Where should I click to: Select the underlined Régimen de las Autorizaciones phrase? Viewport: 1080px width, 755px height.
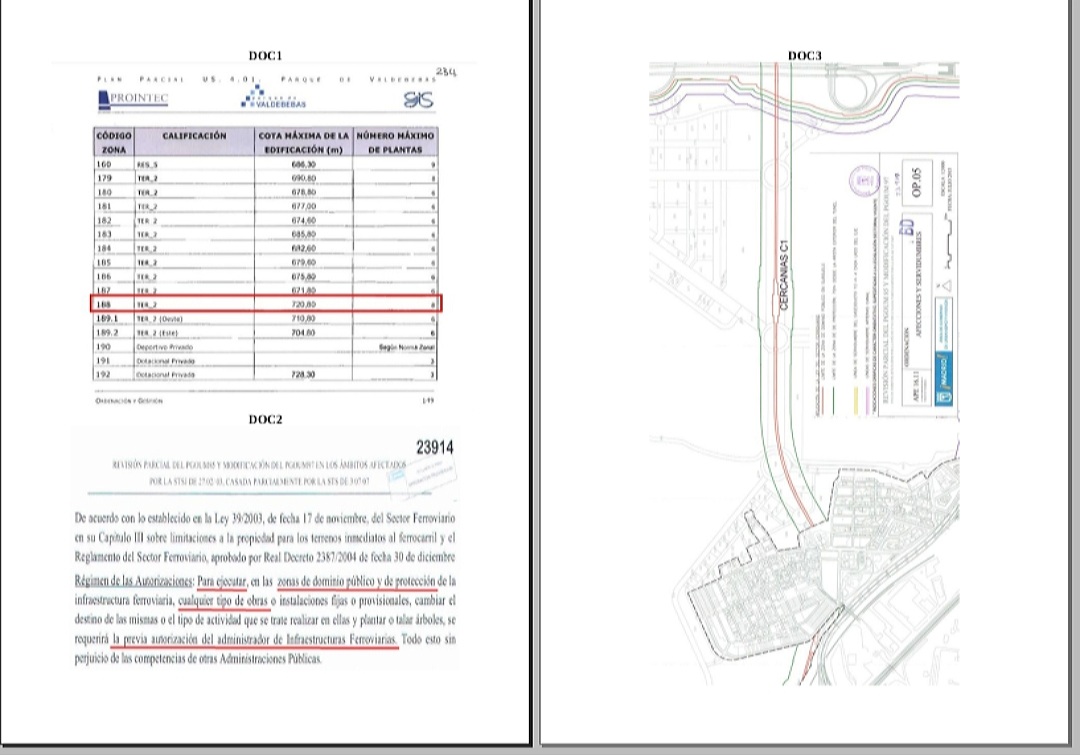coord(134,581)
